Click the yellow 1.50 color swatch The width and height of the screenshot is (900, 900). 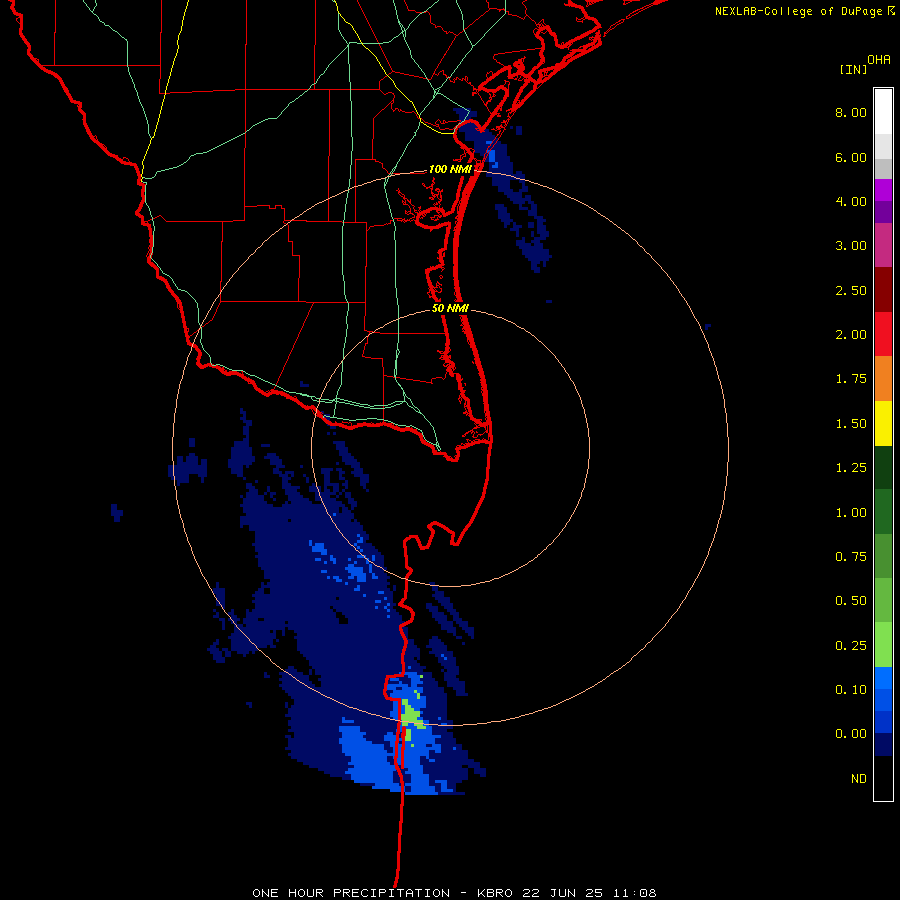point(883,424)
